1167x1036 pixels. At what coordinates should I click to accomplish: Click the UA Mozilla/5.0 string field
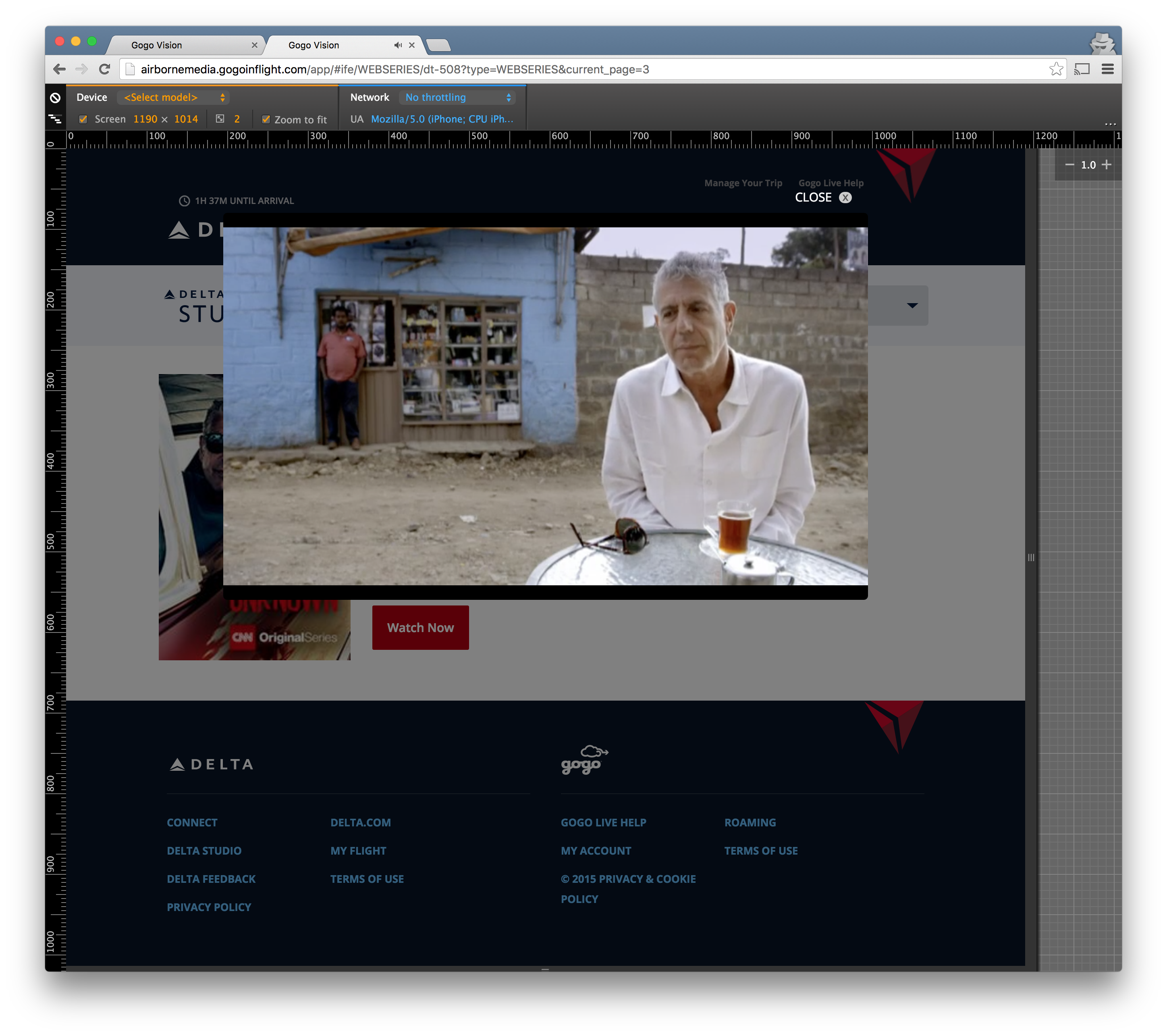coord(442,119)
